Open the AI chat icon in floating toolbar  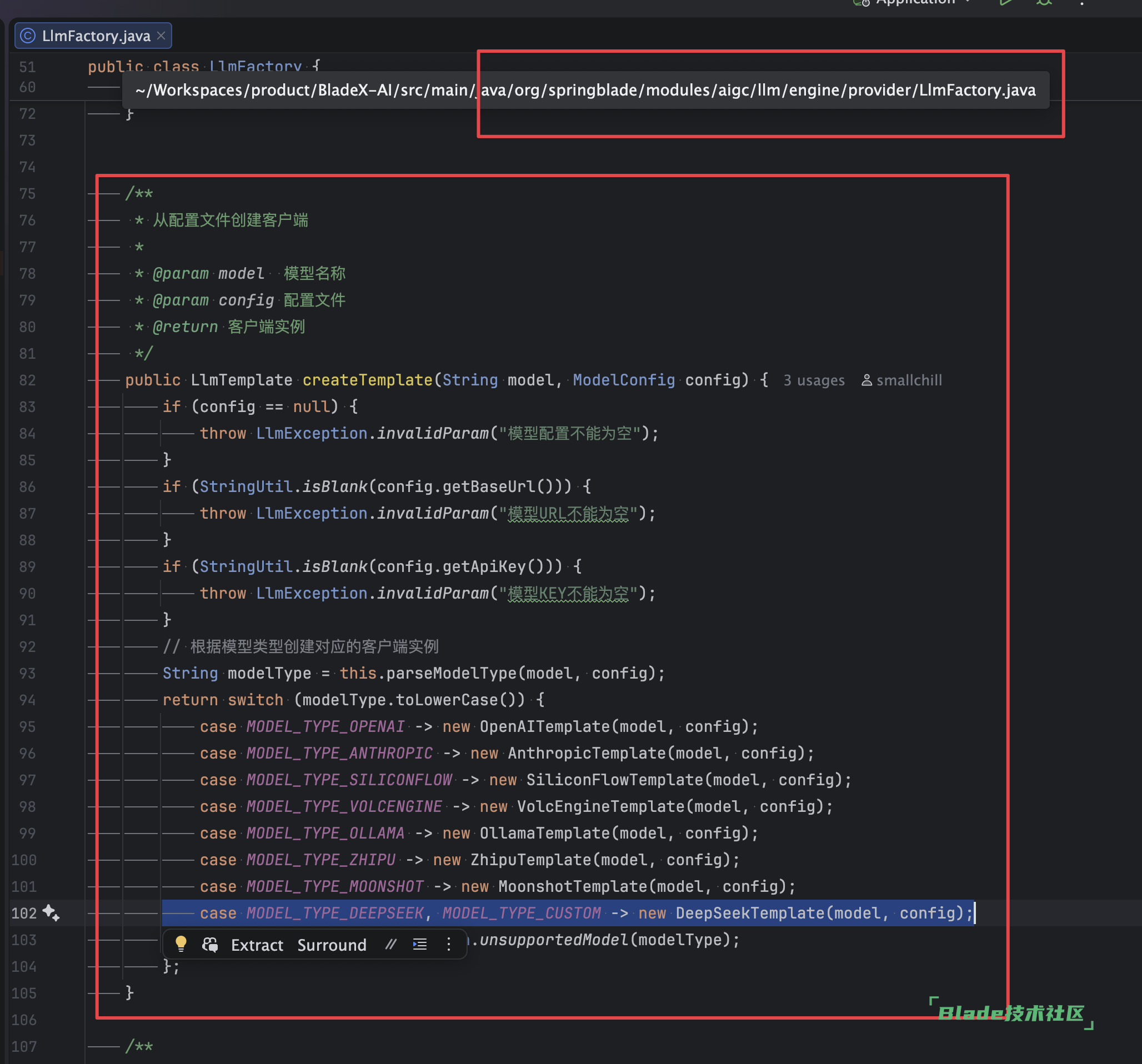(x=209, y=945)
